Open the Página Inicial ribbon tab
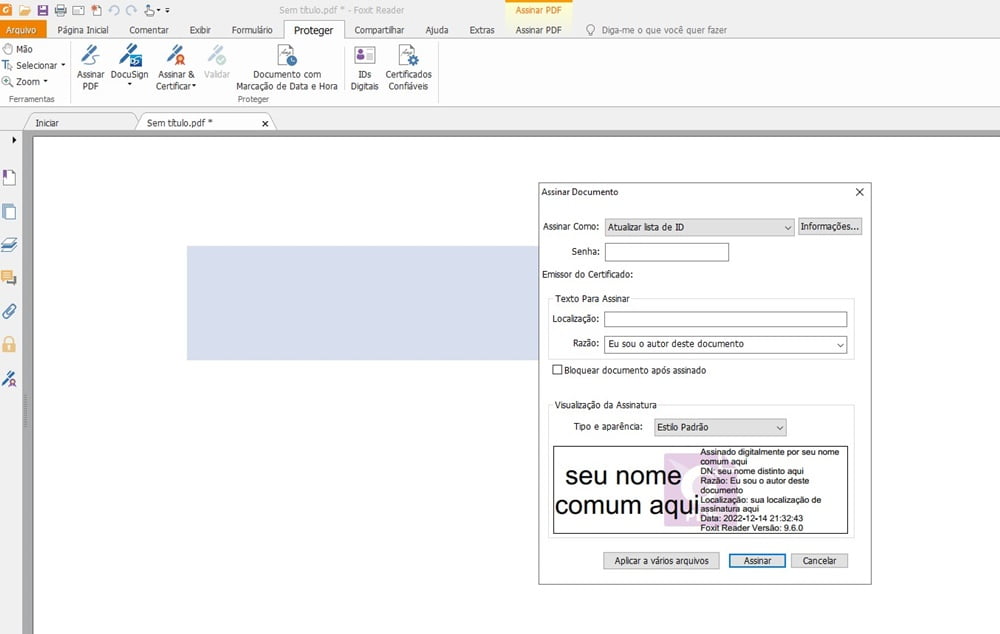The image size is (1000, 634). (x=83, y=30)
